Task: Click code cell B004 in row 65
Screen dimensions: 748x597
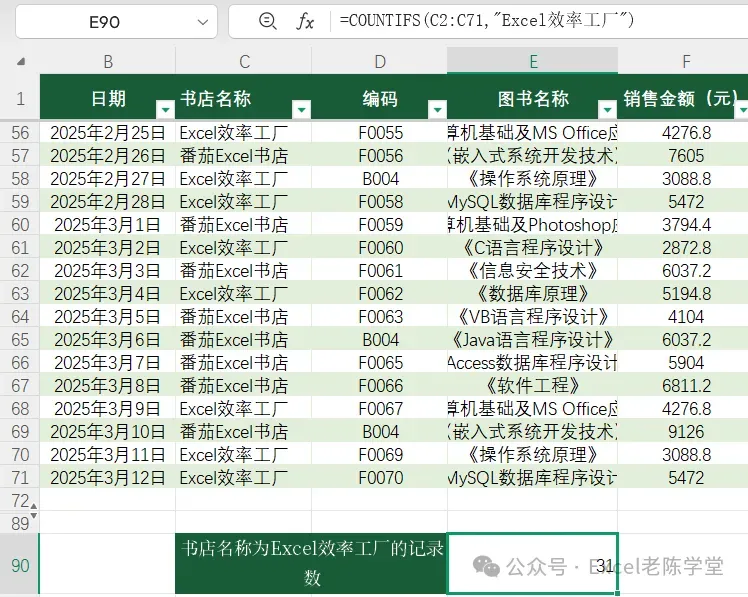Action: point(380,340)
